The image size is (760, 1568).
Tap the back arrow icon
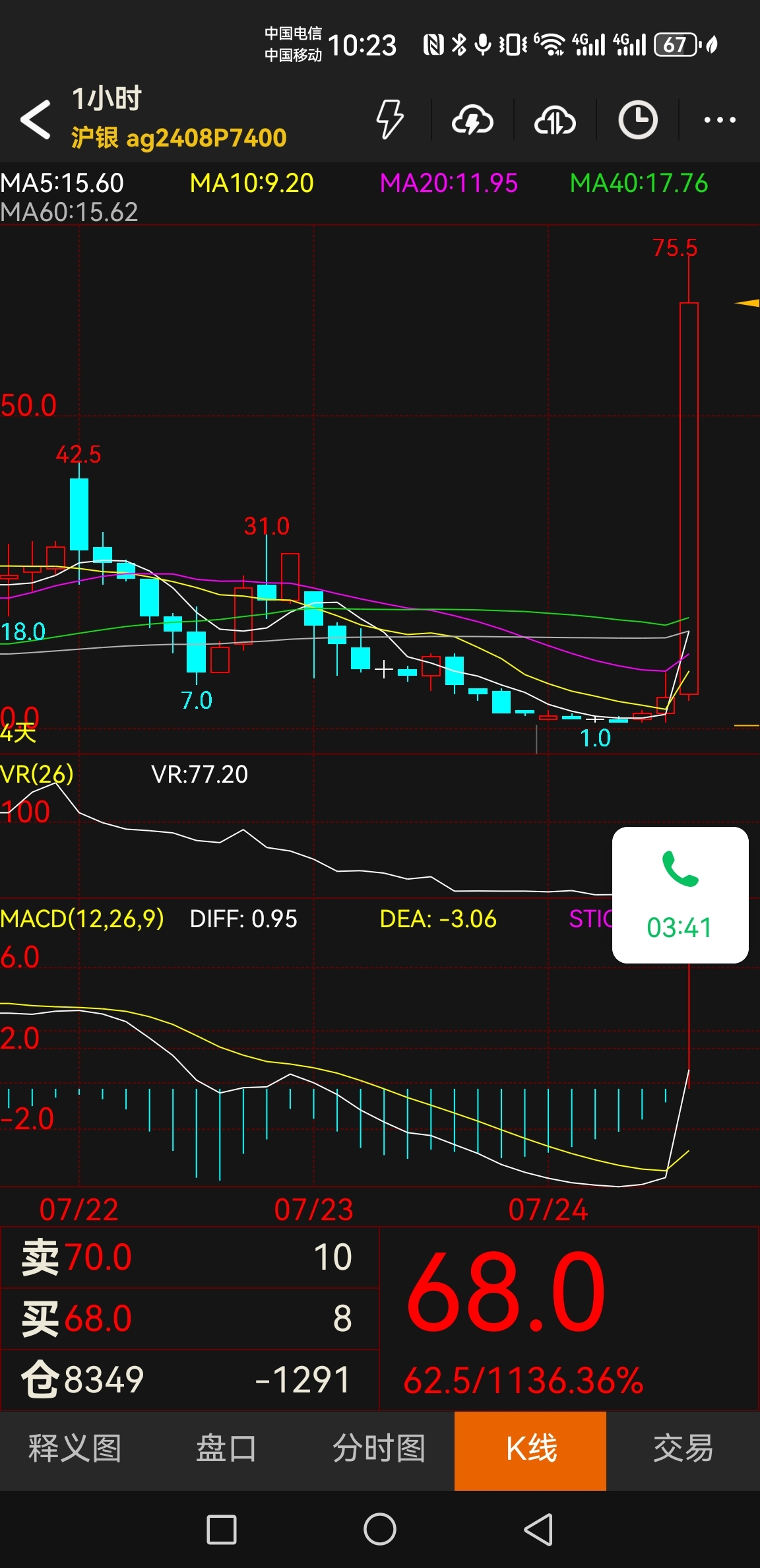(x=36, y=119)
